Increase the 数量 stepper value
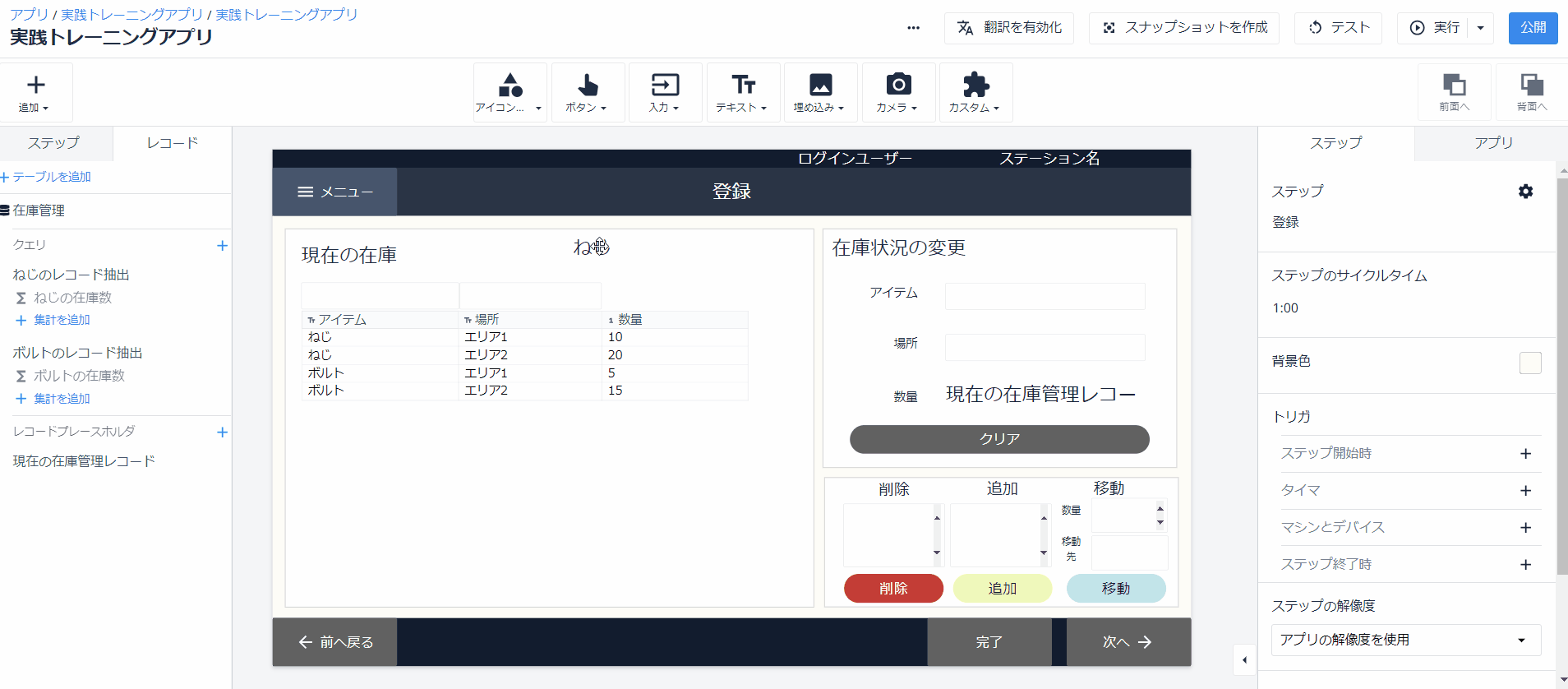Image resolution: width=1568 pixels, height=689 pixels. tap(1160, 508)
